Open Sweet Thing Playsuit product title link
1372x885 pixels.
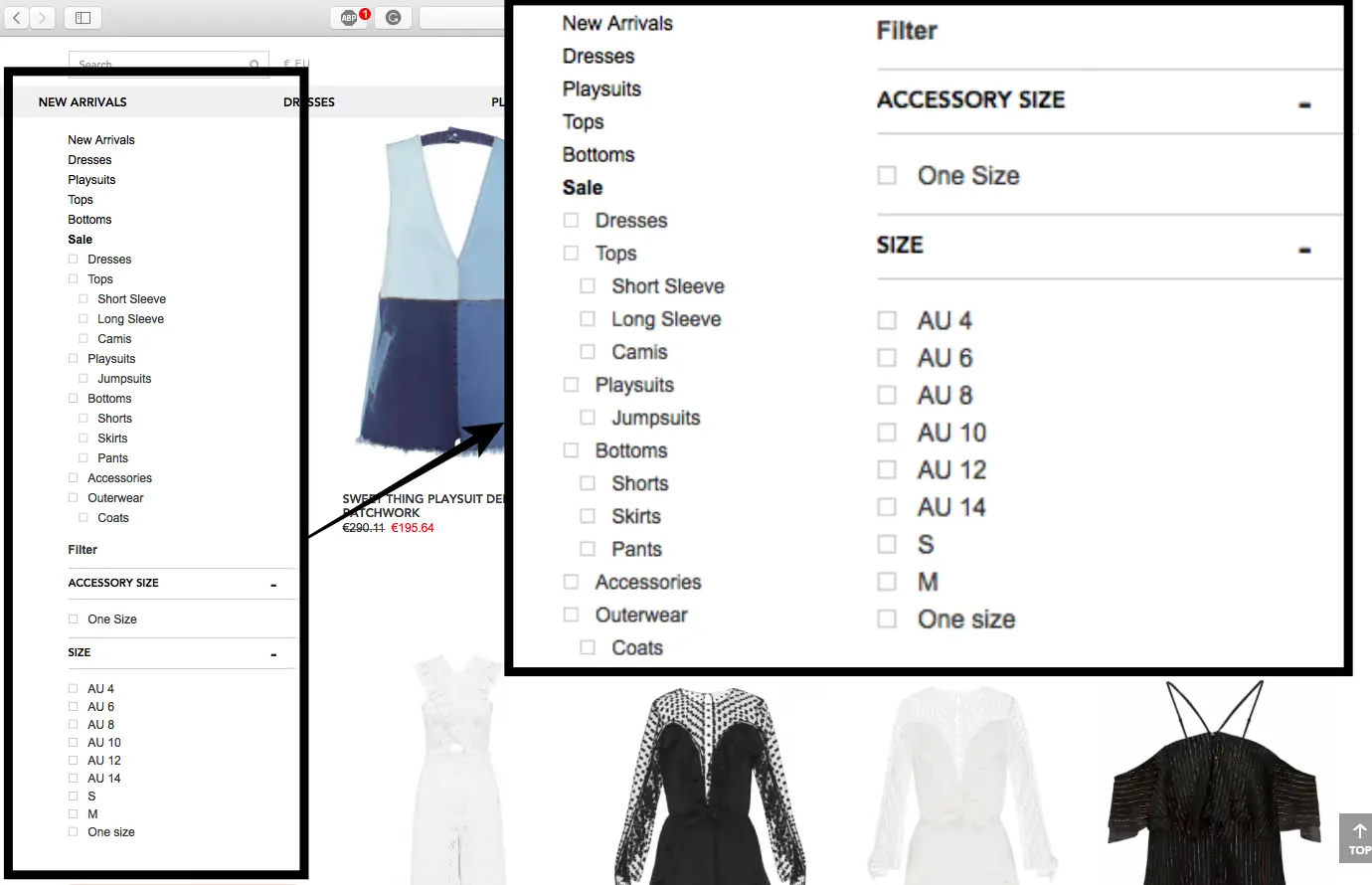coord(425,506)
